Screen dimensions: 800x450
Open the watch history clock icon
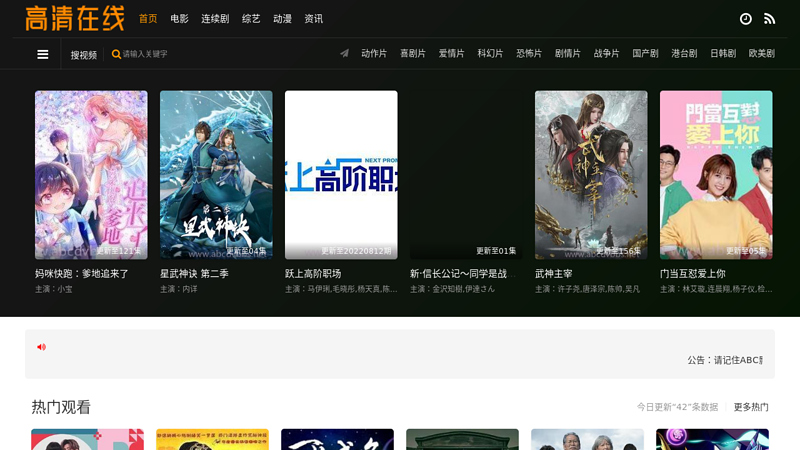pos(745,19)
